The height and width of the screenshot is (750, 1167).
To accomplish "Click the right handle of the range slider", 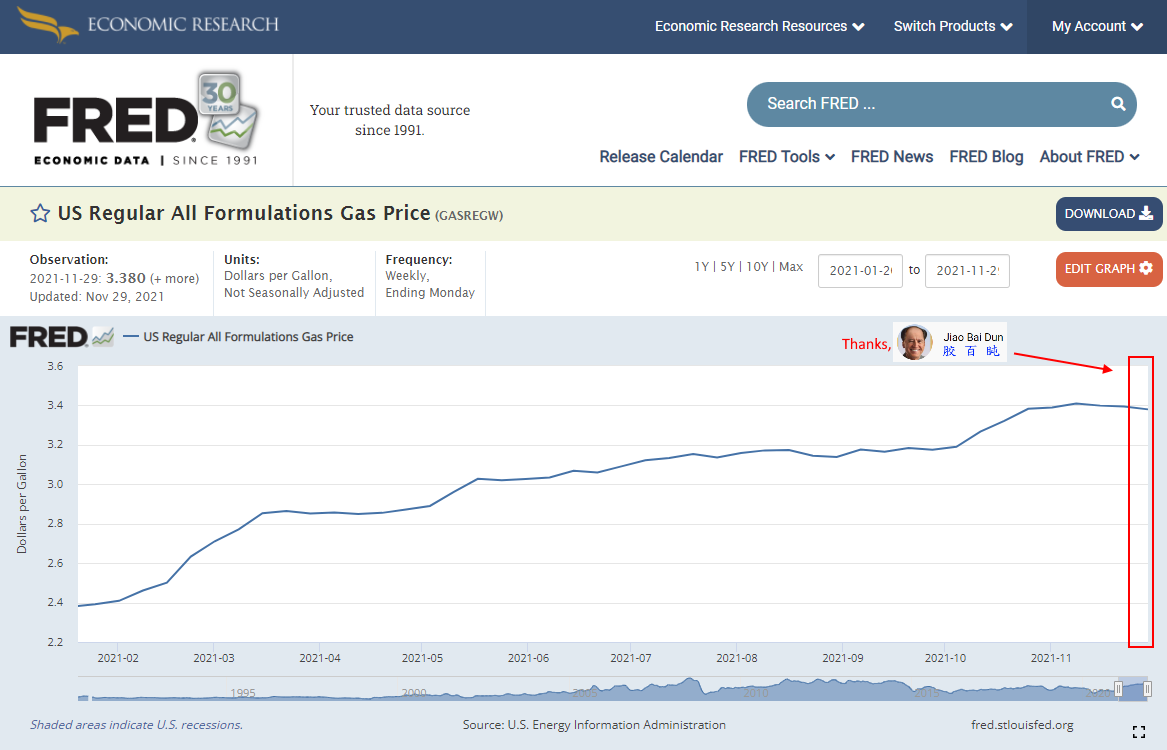I will click(1148, 689).
